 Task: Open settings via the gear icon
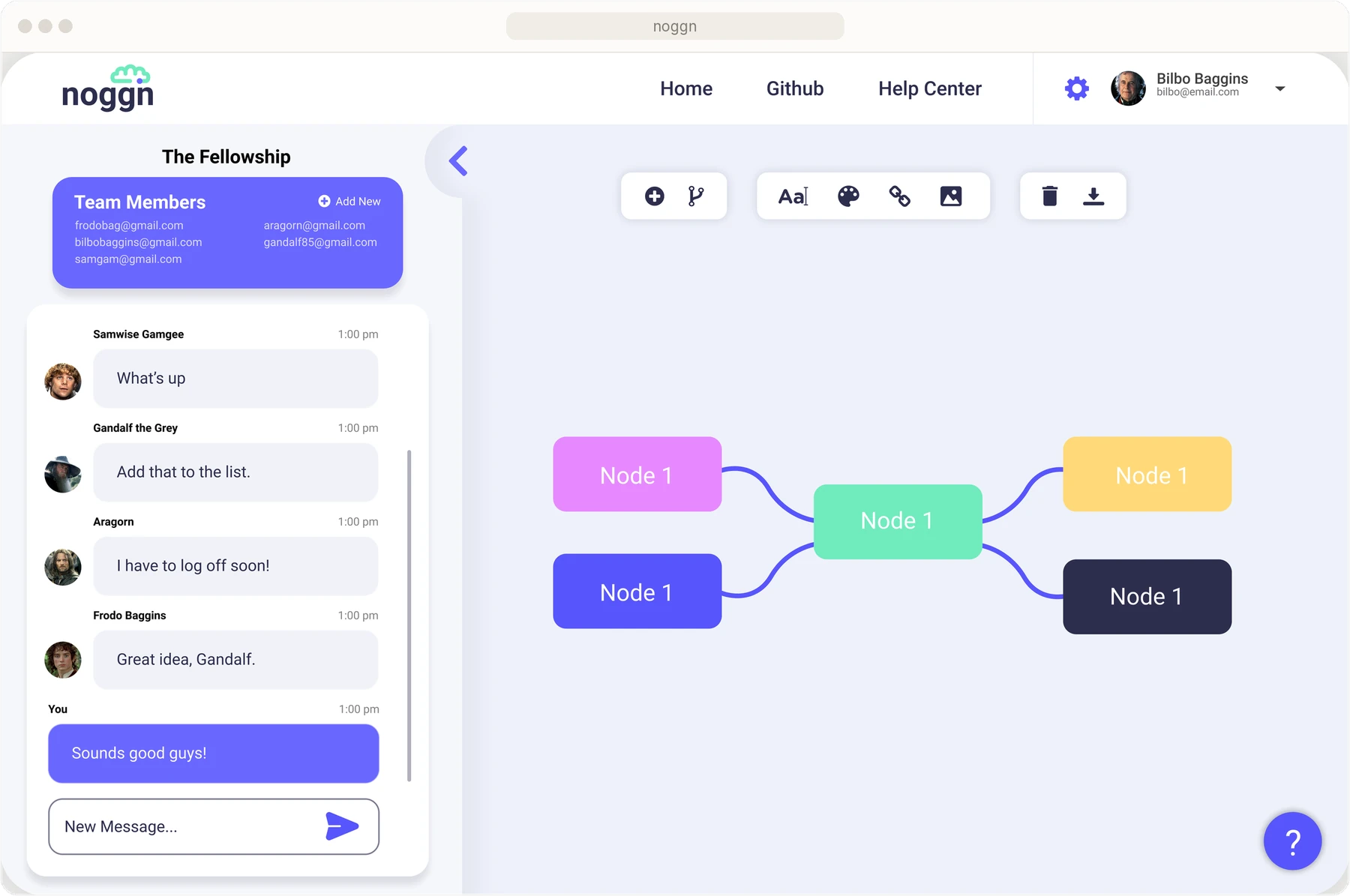1077,88
